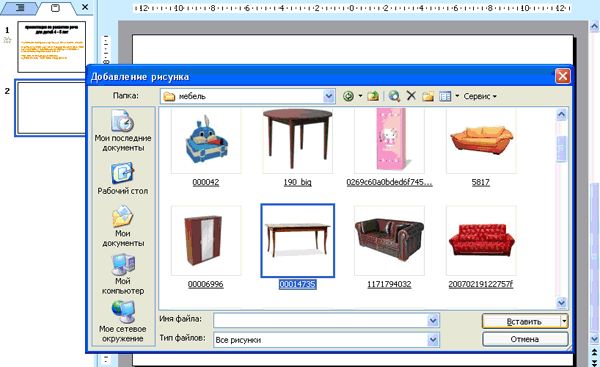Screen dimensions: 600x367
Task: Click the Delete X icon in toolbar
Action: [411, 96]
